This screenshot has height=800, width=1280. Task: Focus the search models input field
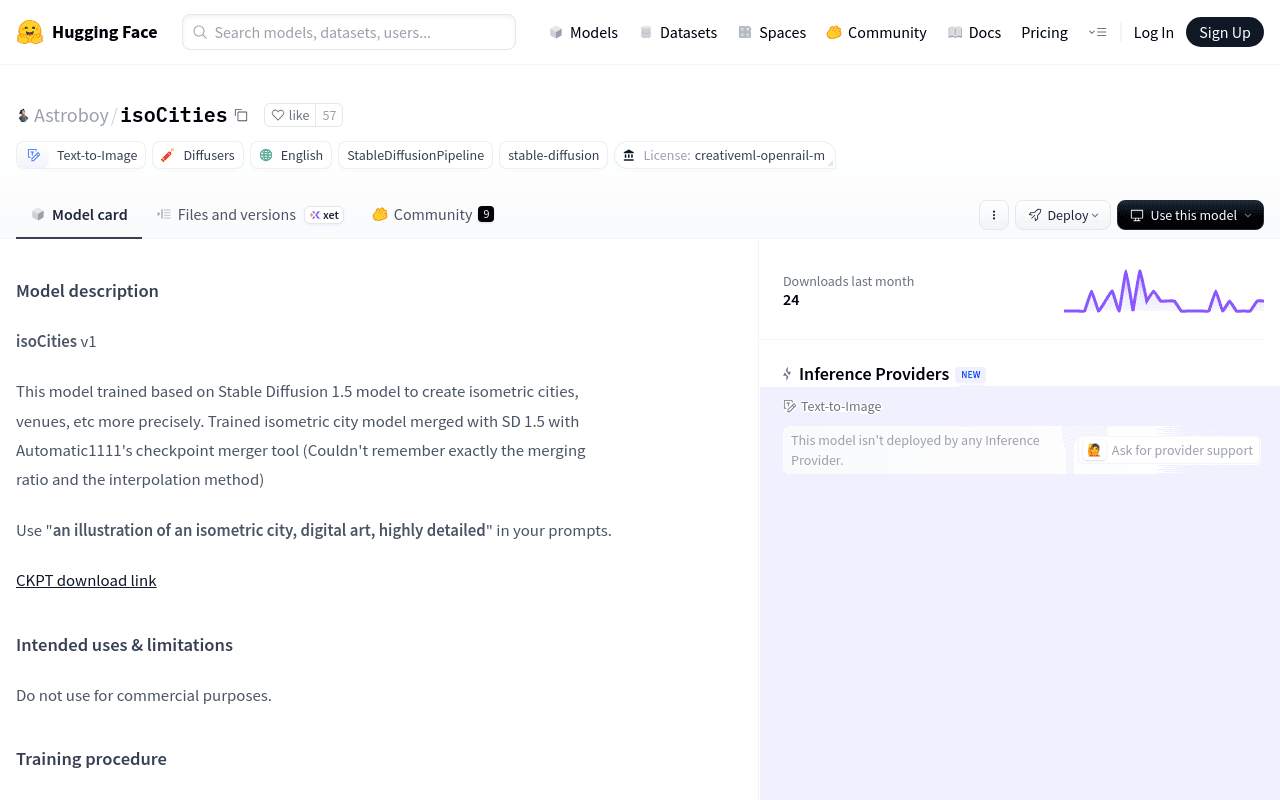point(349,32)
